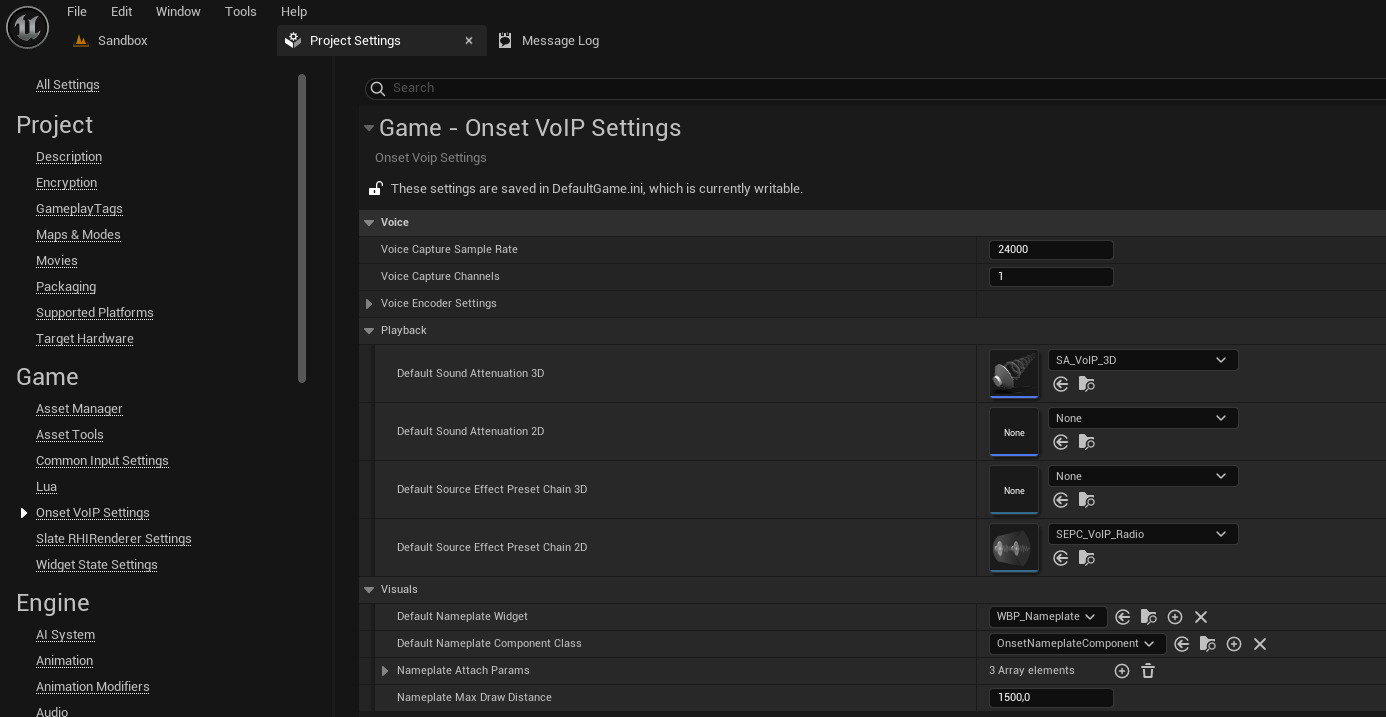
Task: Collapse Game - Onset VoIP Settings header
Action: point(369,128)
